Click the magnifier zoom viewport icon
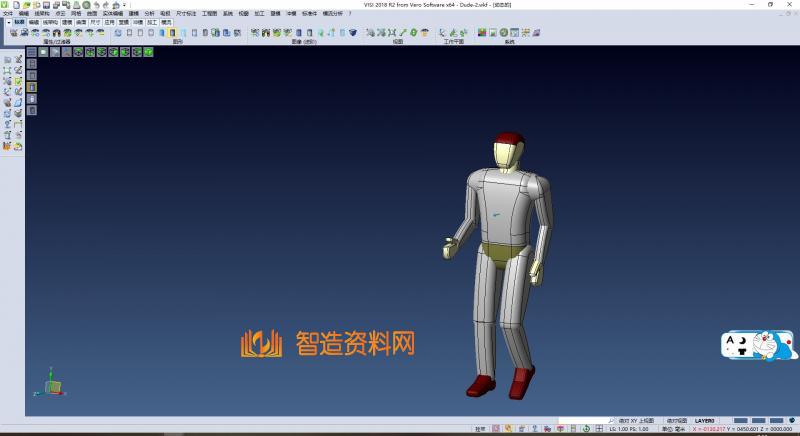Image resolution: width=800 pixels, height=436 pixels. click(x=67, y=52)
